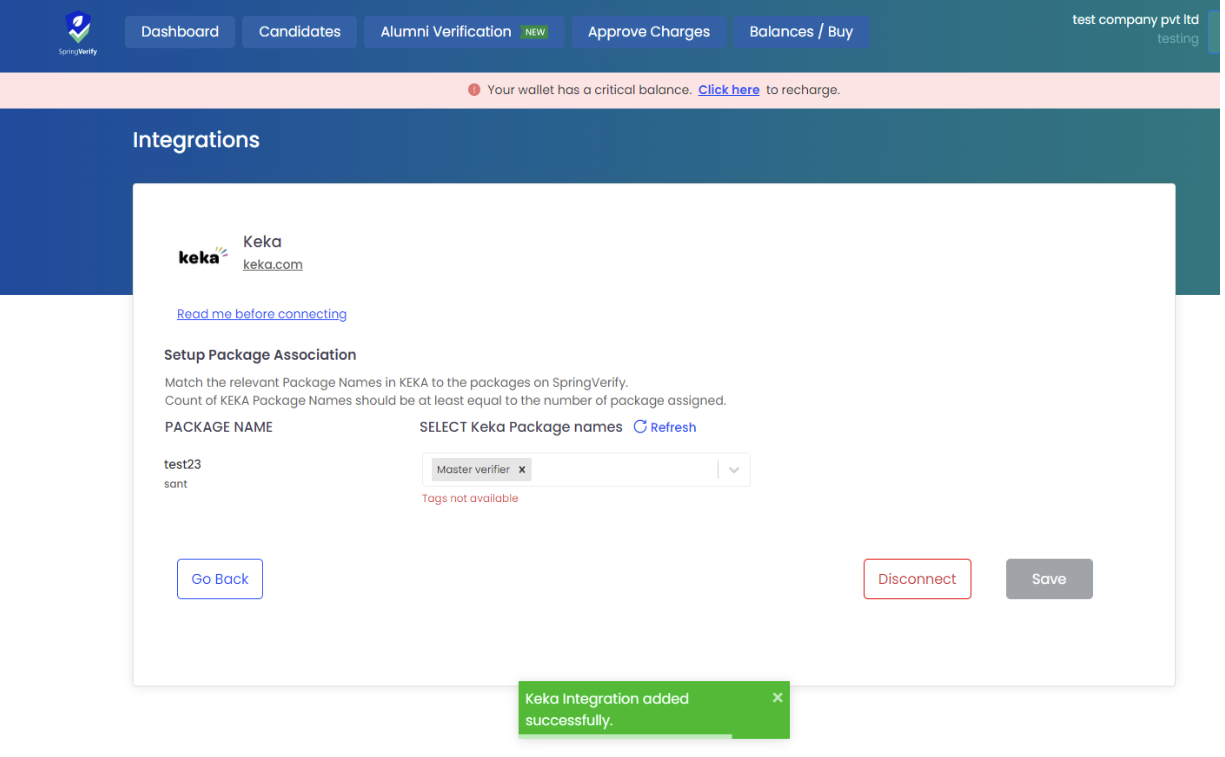The height and width of the screenshot is (757, 1225).
Task: Visit the keka.com link
Action: [x=272, y=265]
